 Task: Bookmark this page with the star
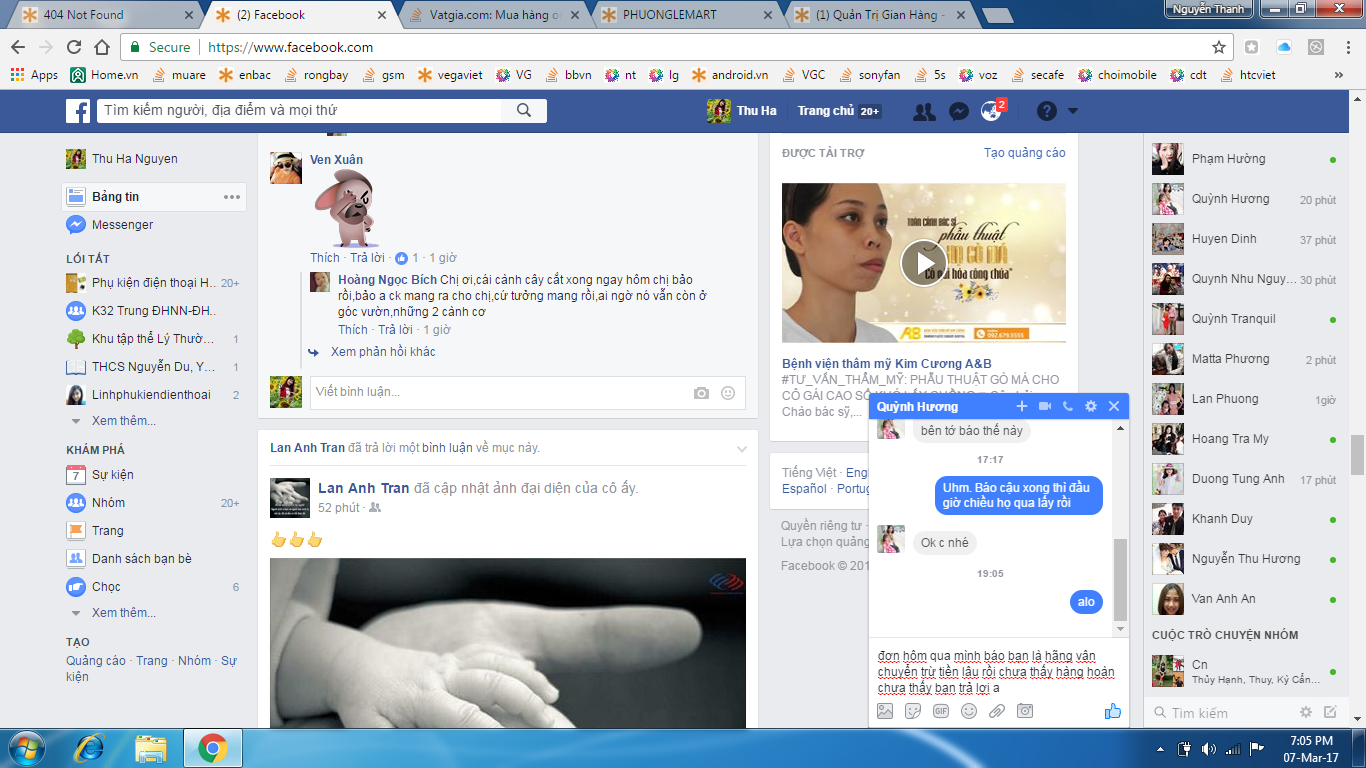click(1218, 47)
